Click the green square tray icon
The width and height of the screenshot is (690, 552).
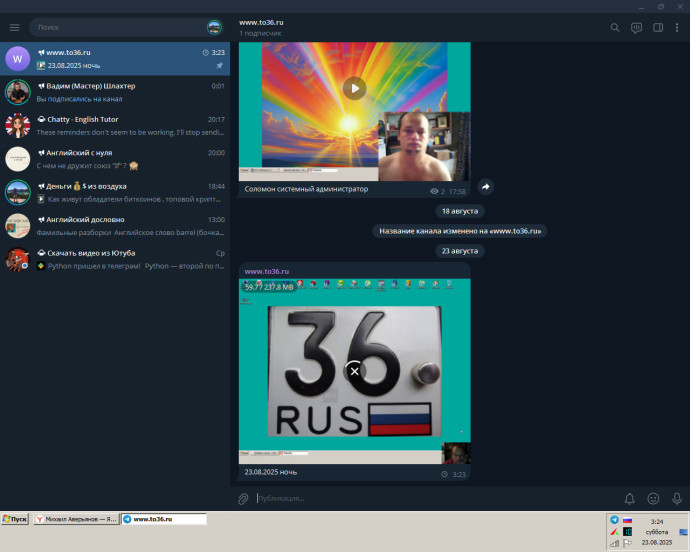pyautogui.click(x=628, y=532)
